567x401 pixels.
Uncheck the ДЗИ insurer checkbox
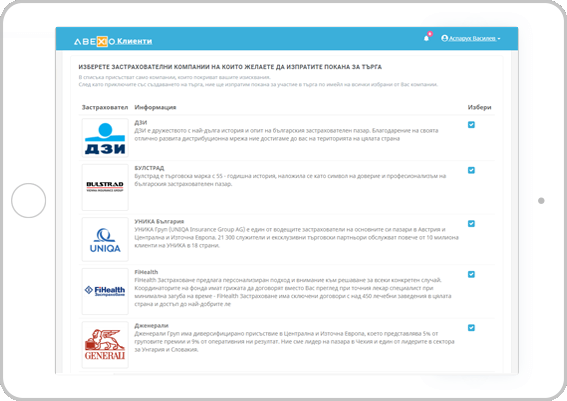pyautogui.click(x=471, y=125)
